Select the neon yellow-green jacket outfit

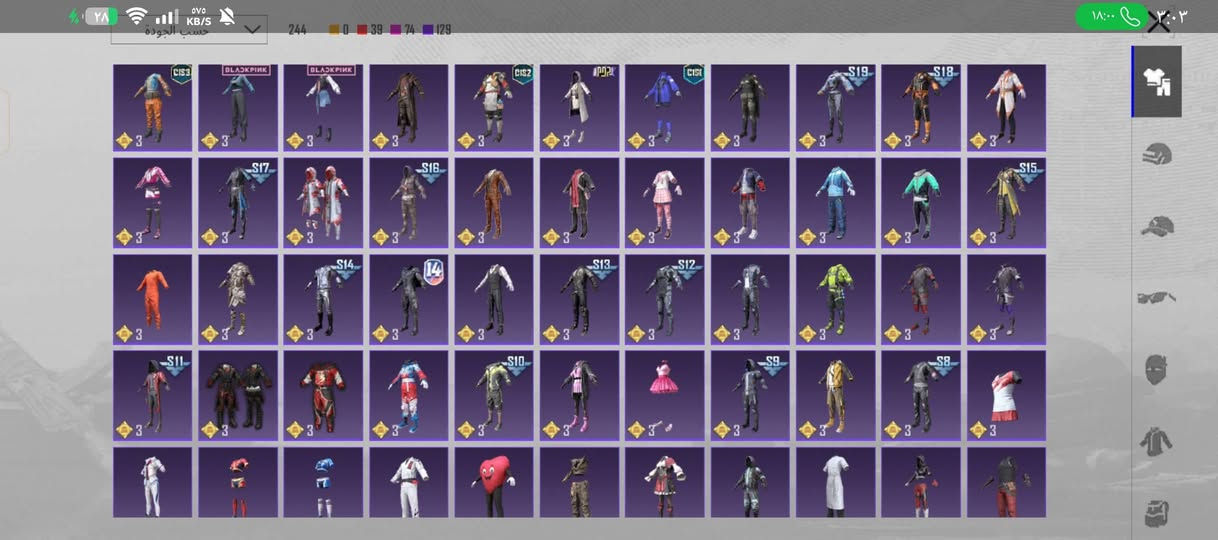click(836, 299)
